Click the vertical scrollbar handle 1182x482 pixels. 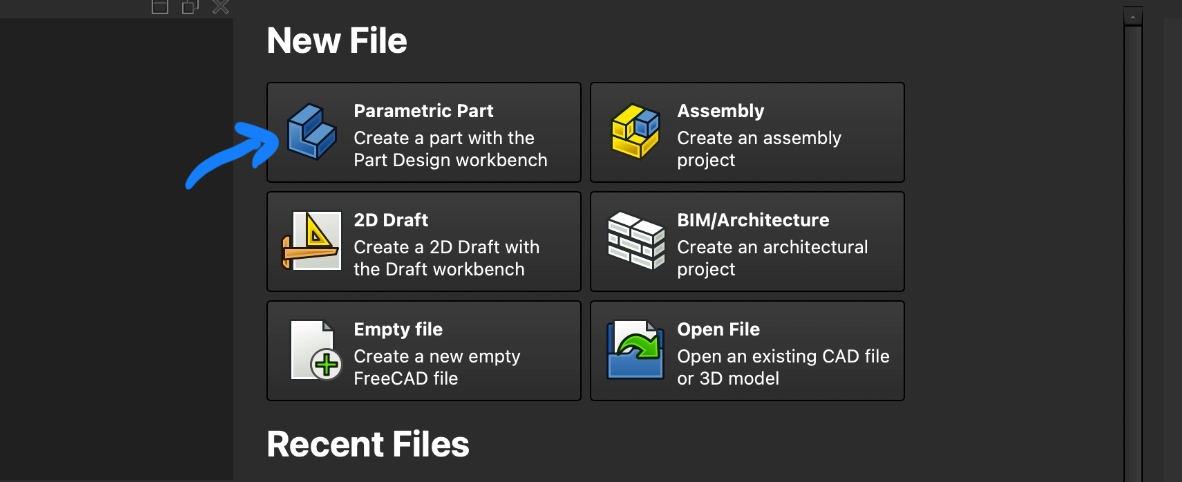[1132, 250]
